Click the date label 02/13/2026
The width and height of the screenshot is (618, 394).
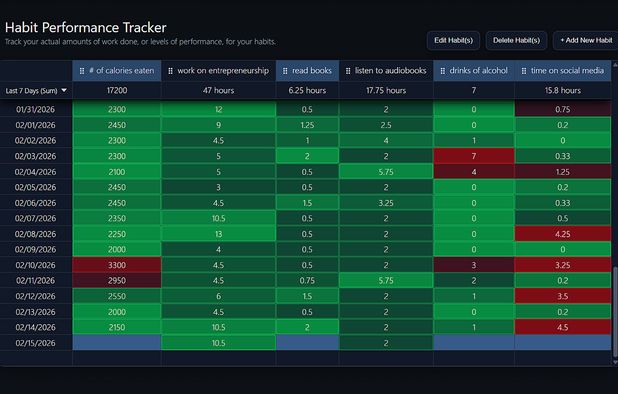pyautogui.click(x=35, y=312)
